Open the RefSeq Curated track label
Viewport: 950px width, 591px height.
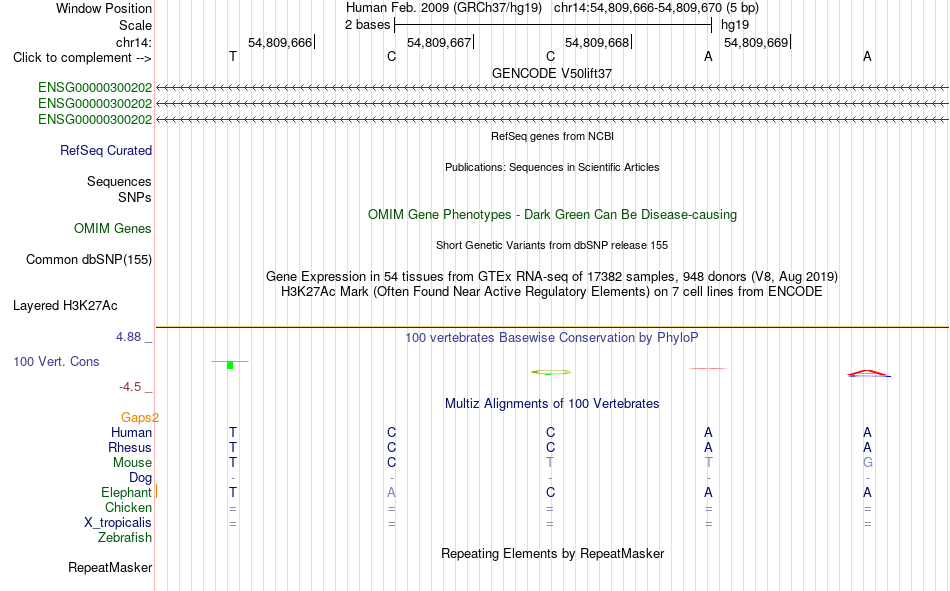click(x=106, y=150)
